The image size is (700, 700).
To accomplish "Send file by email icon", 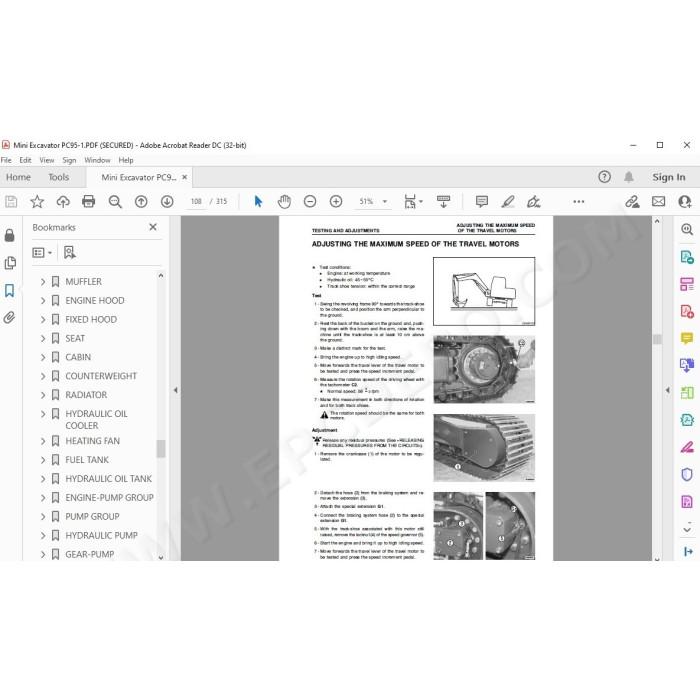I will (658, 202).
